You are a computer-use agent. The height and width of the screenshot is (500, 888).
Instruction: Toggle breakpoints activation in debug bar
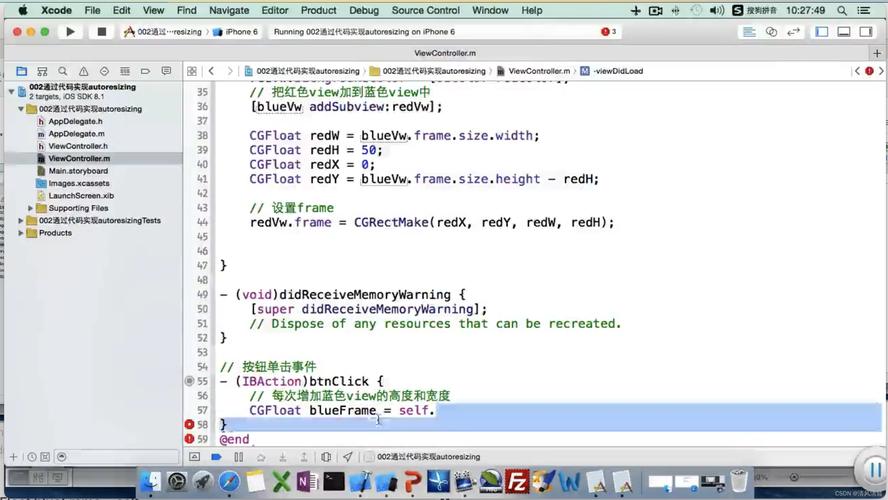tap(216, 456)
